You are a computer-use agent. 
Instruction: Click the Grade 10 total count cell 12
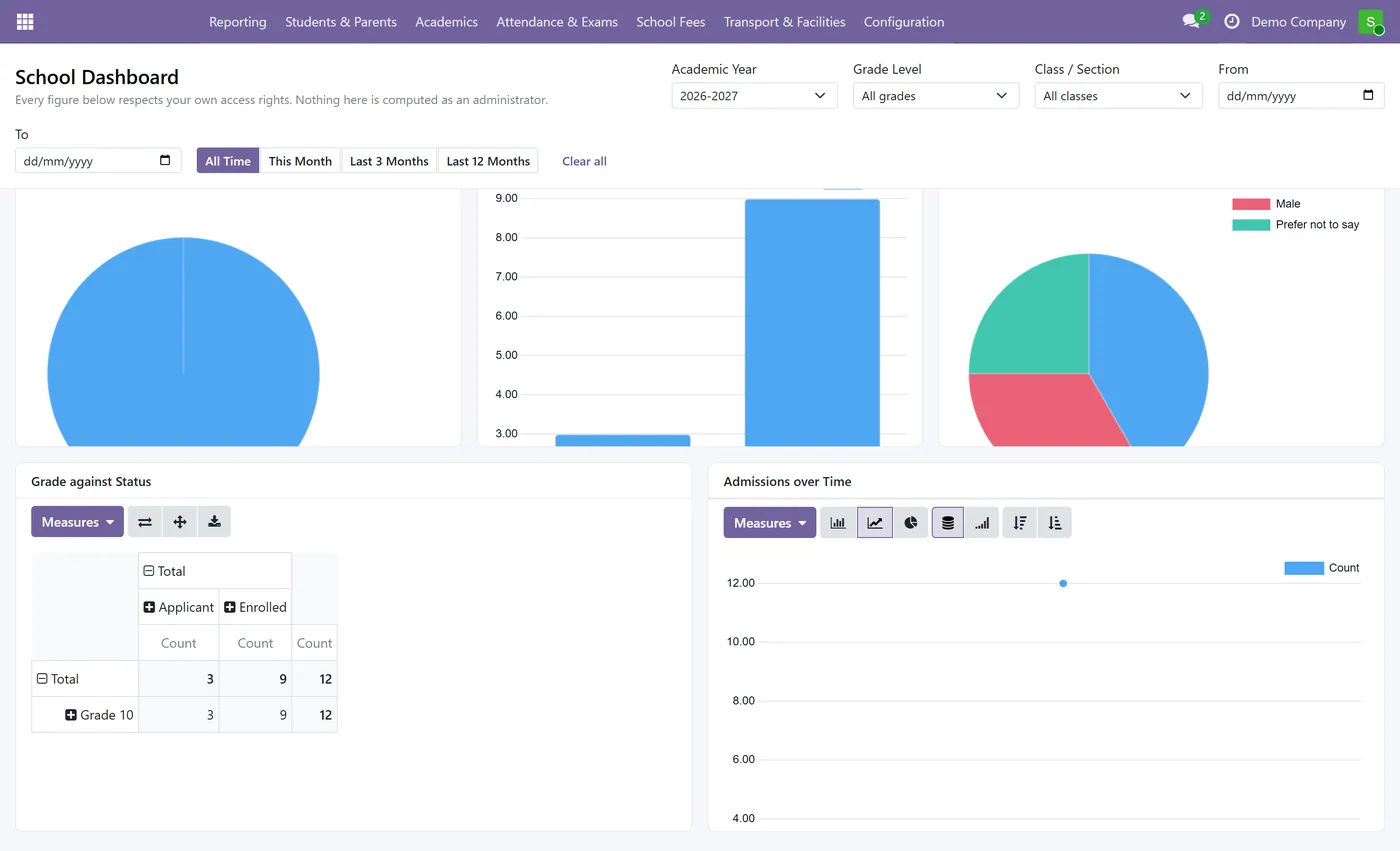point(314,715)
